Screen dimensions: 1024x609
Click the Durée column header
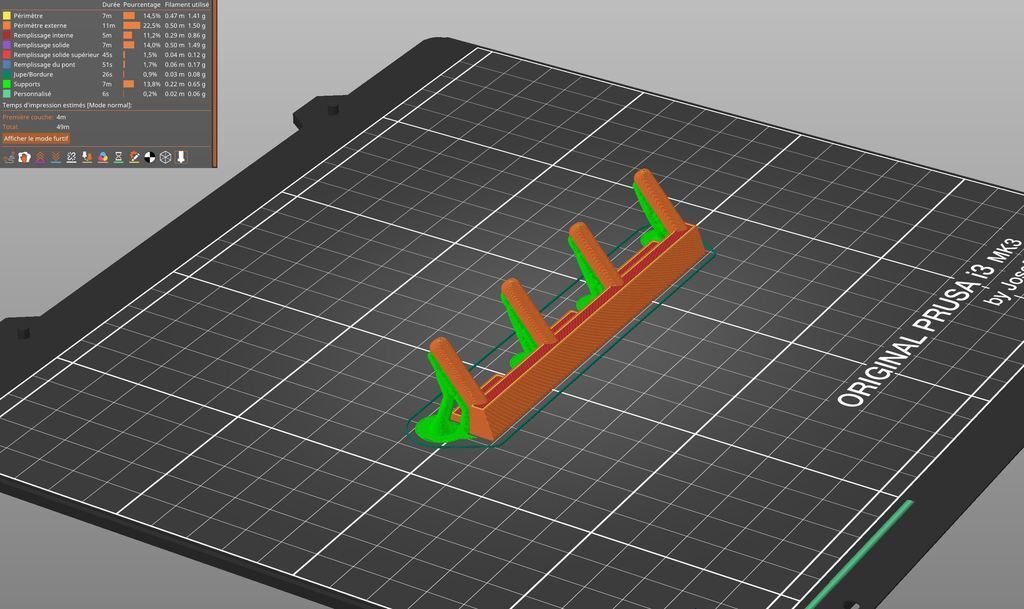[x=111, y=5]
